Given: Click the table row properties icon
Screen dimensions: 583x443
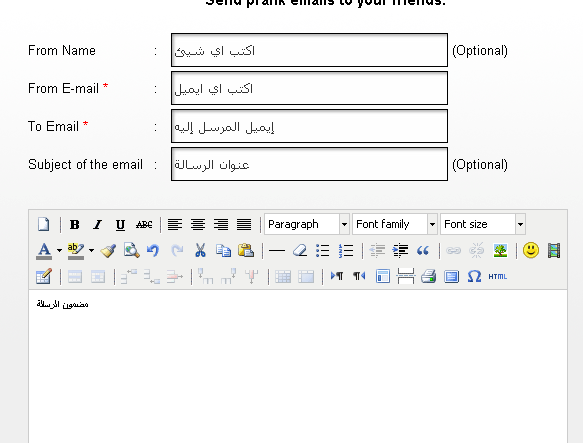Looking at the screenshot, I should [x=75, y=276].
